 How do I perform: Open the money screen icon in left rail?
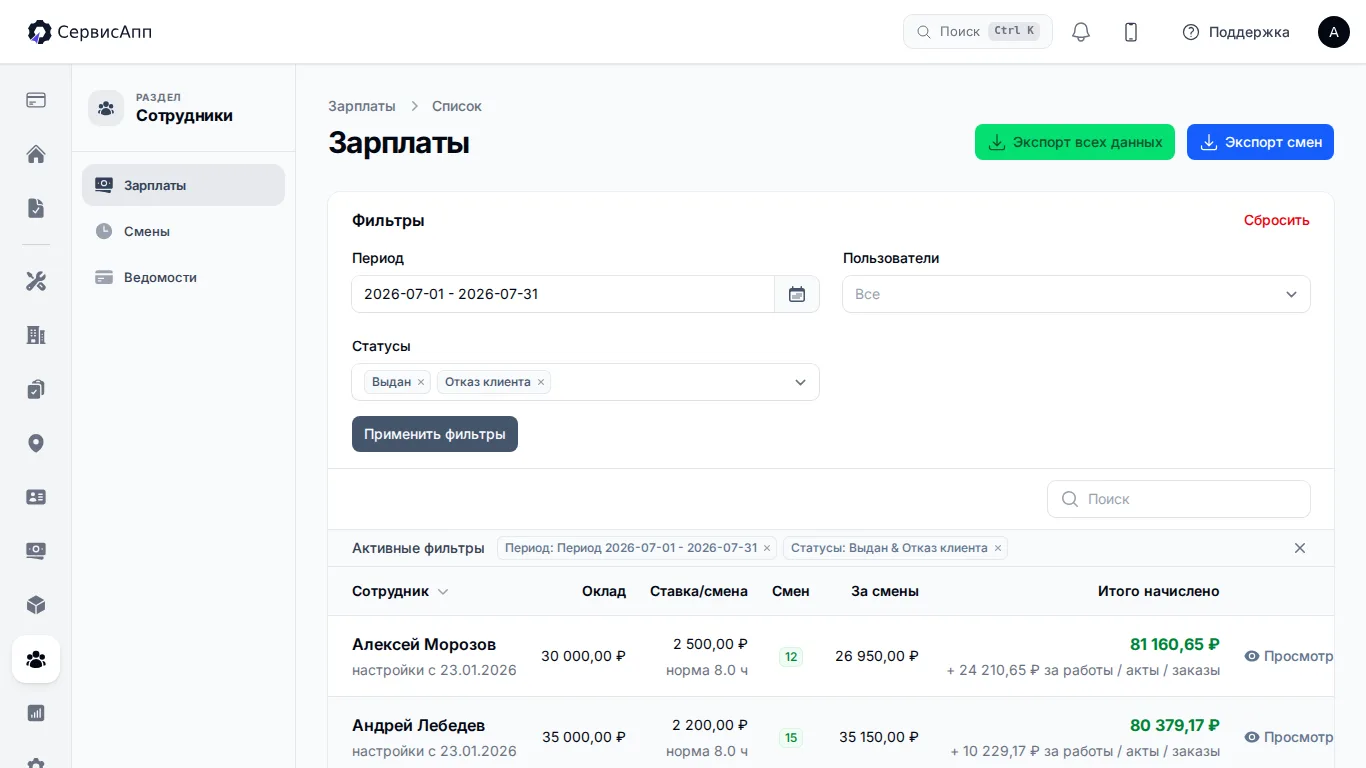click(x=36, y=551)
